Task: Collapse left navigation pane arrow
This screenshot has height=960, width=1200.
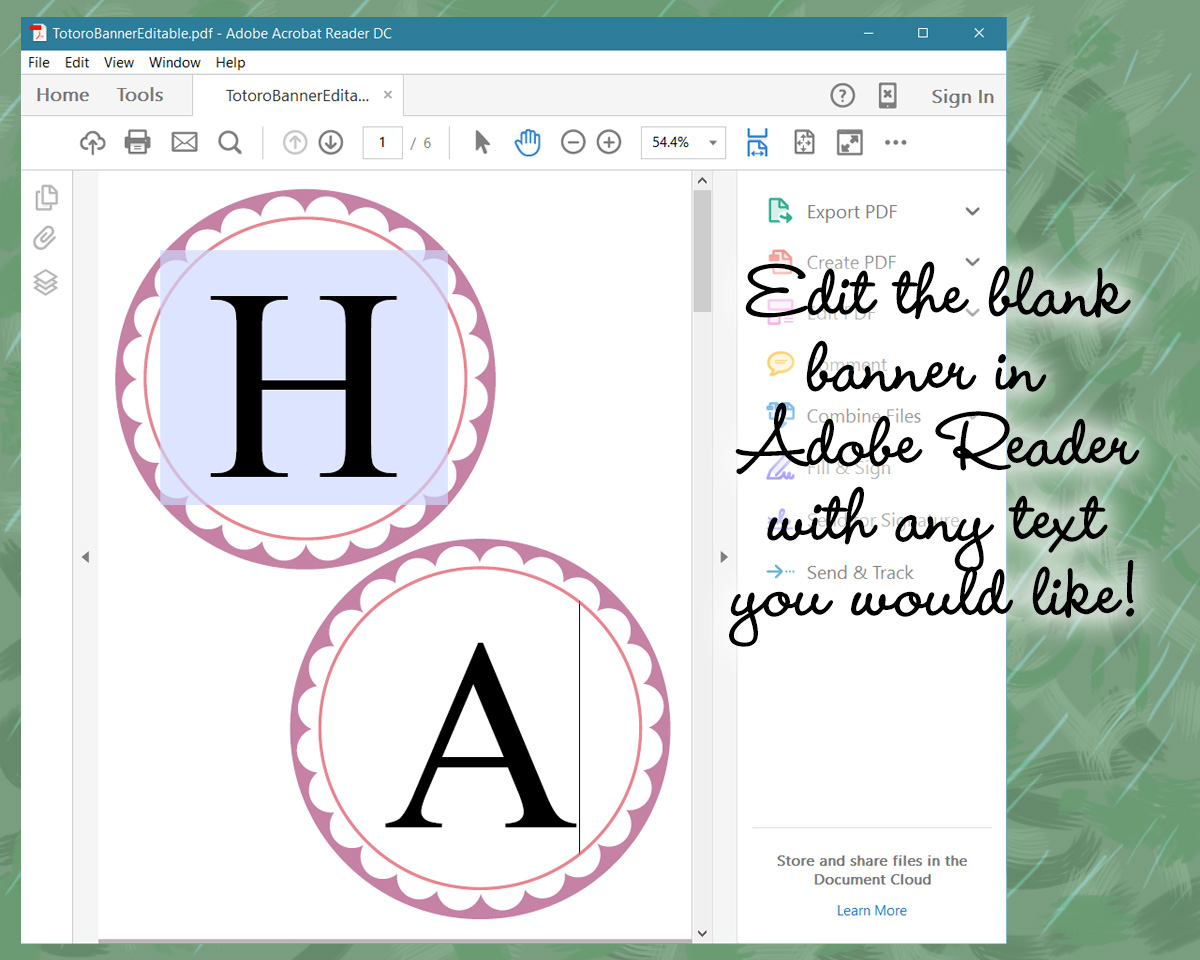Action: pyautogui.click(x=85, y=557)
